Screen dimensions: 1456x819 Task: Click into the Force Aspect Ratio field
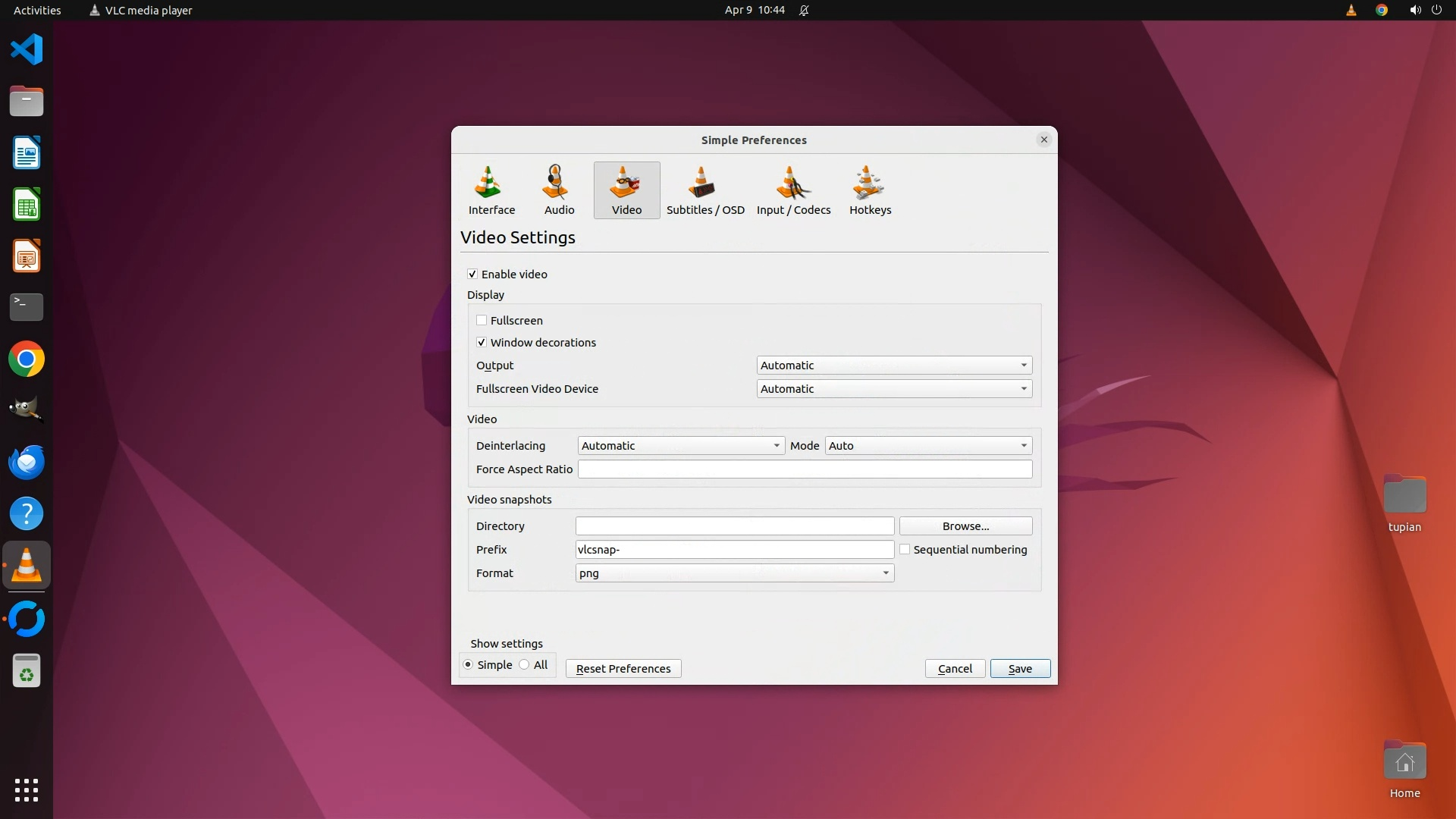(805, 469)
